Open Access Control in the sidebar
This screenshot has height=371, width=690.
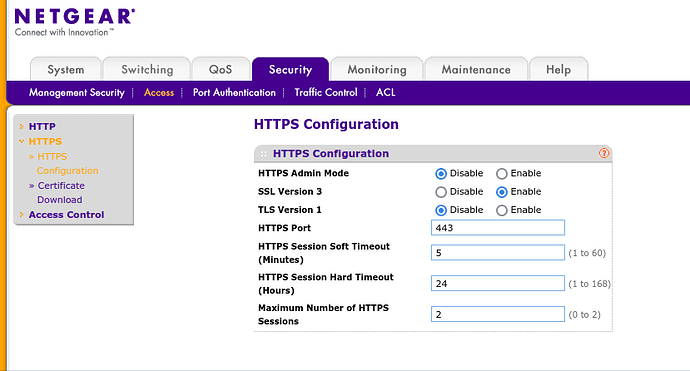66,214
